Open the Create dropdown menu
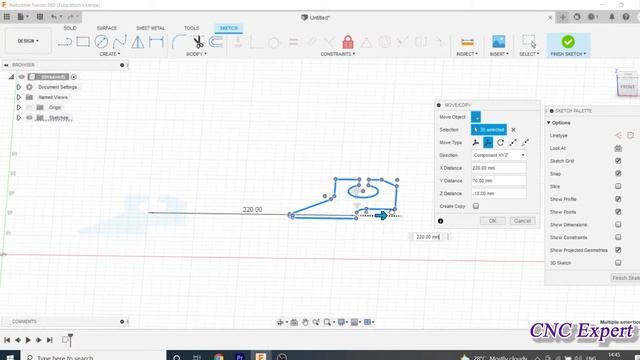The width and height of the screenshot is (640, 360). [x=110, y=54]
